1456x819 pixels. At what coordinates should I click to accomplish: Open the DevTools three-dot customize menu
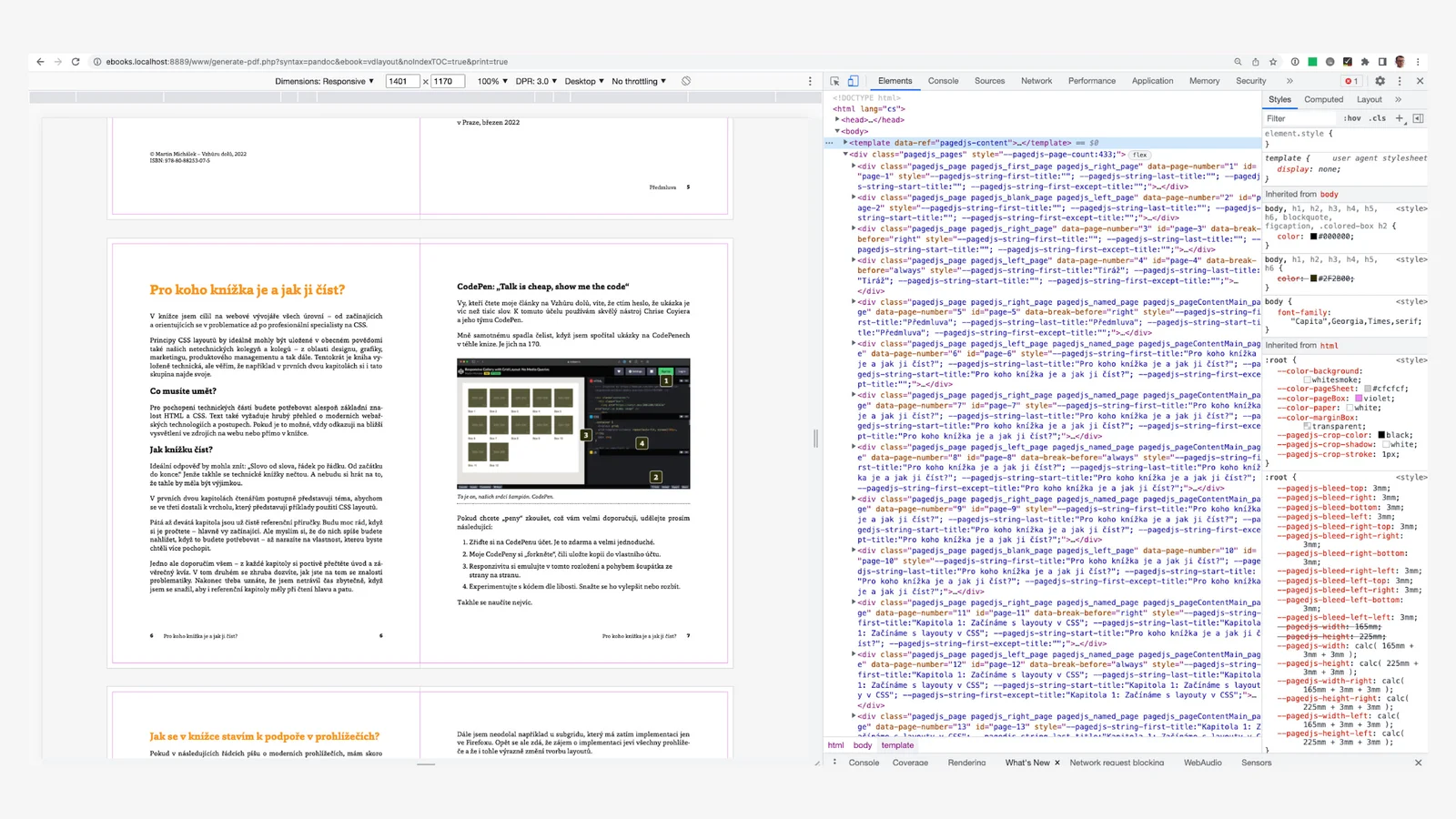coord(1400,81)
